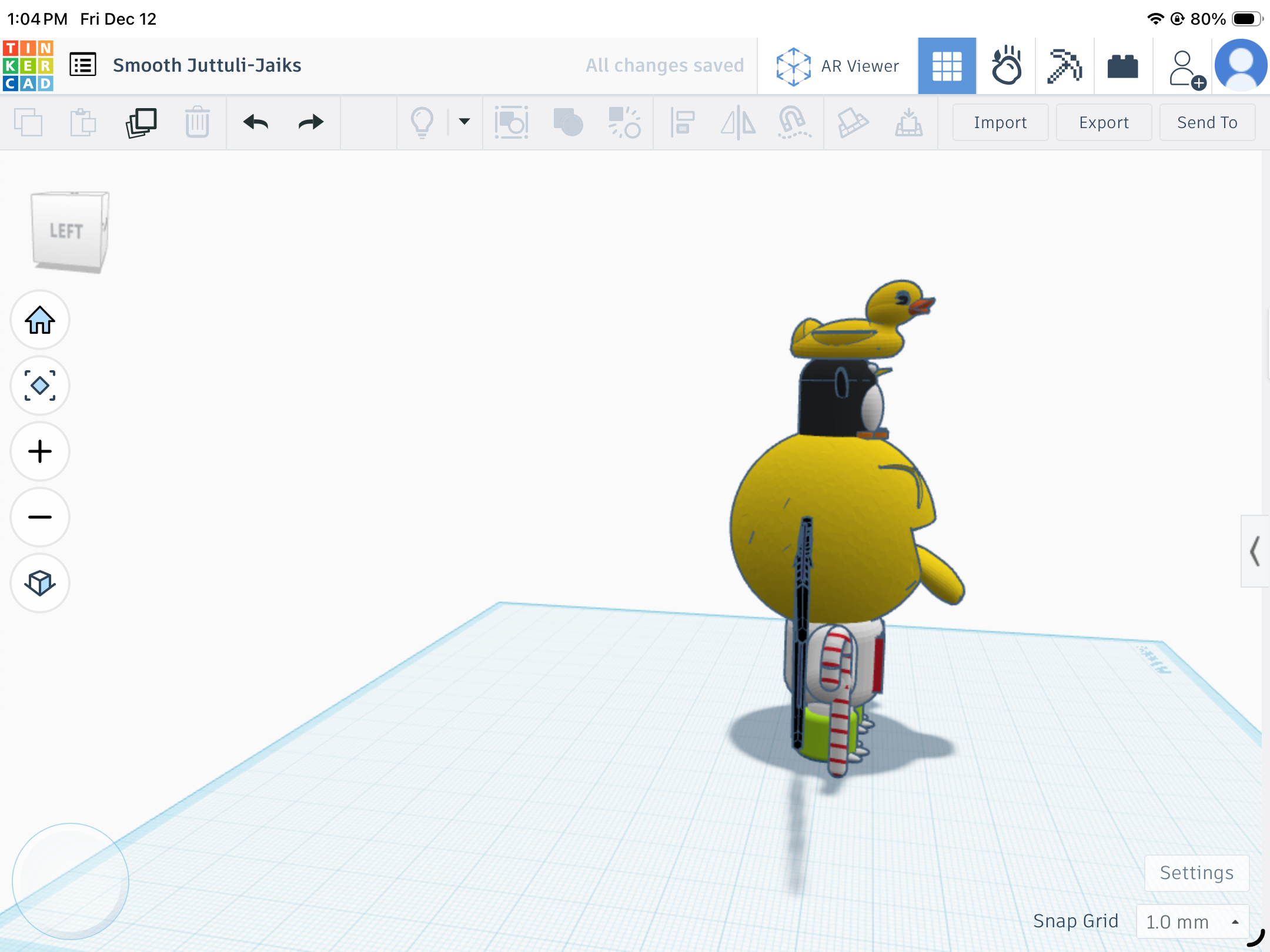Viewport: 1270px width, 952px height.
Task: Duplicate and repeat the selected shape
Action: (x=141, y=122)
